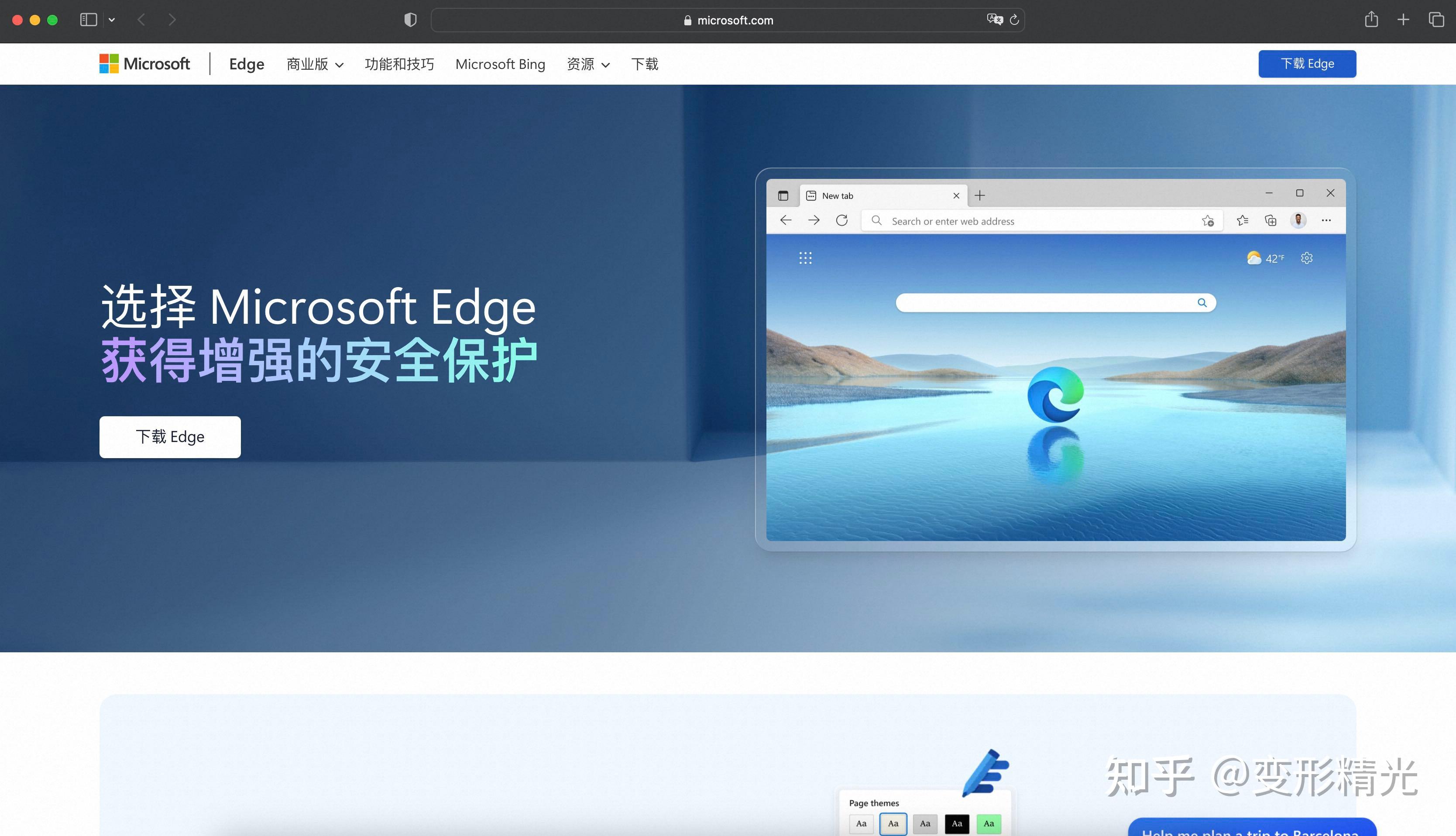Add page to favorites via star-plus icon
The width and height of the screenshot is (1456, 836).
(1208, 221)
